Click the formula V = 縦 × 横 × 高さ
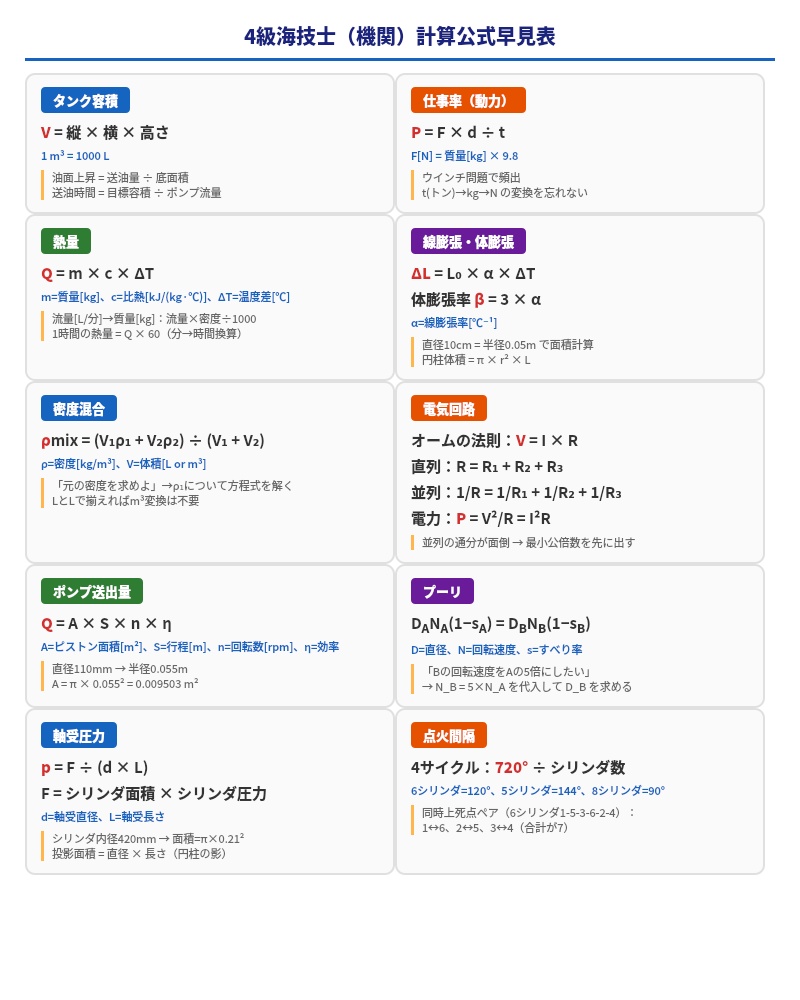The image size is (800, 1000). coord(105,132)
